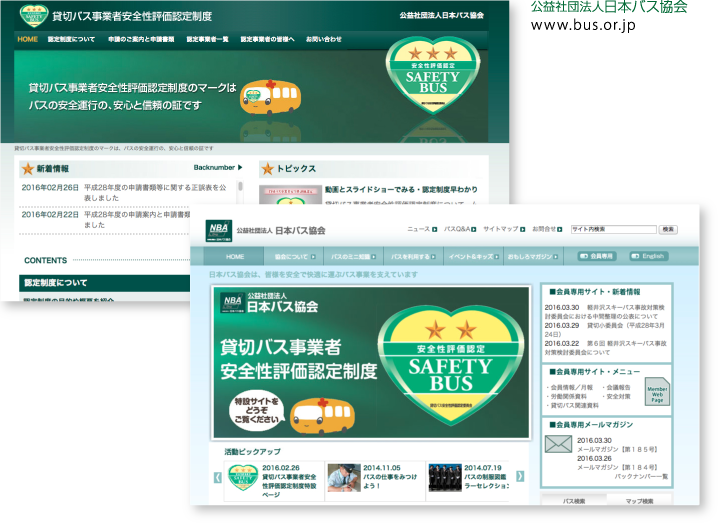Click the three-star SAFETY BUS badge in rear banner
720x525 pixels.
pyautogui.click(x=433, y=75)
